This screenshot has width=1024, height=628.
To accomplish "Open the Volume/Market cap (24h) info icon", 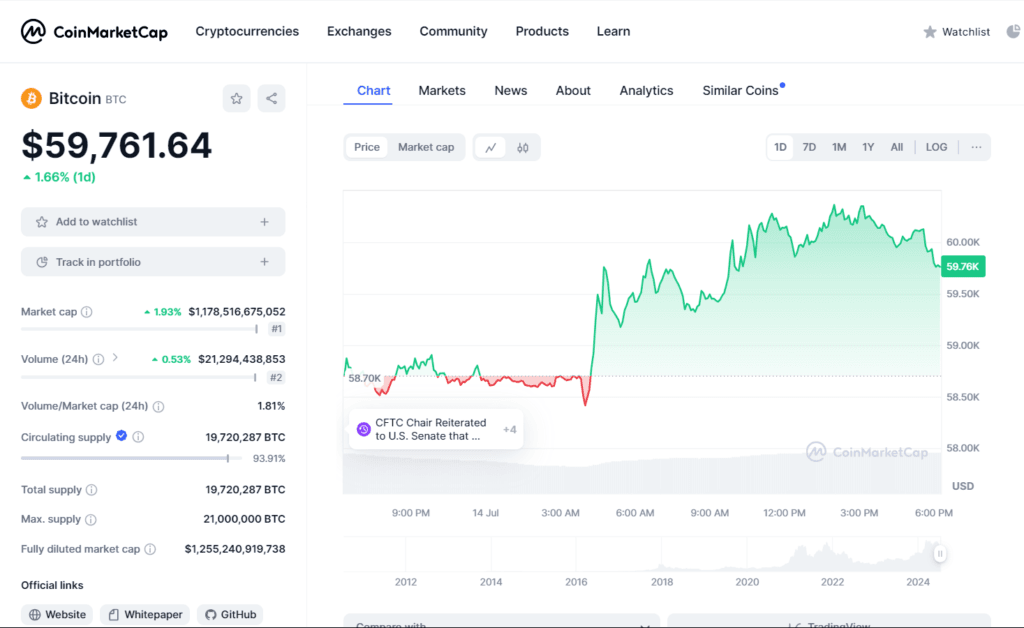I will (158, 406).
